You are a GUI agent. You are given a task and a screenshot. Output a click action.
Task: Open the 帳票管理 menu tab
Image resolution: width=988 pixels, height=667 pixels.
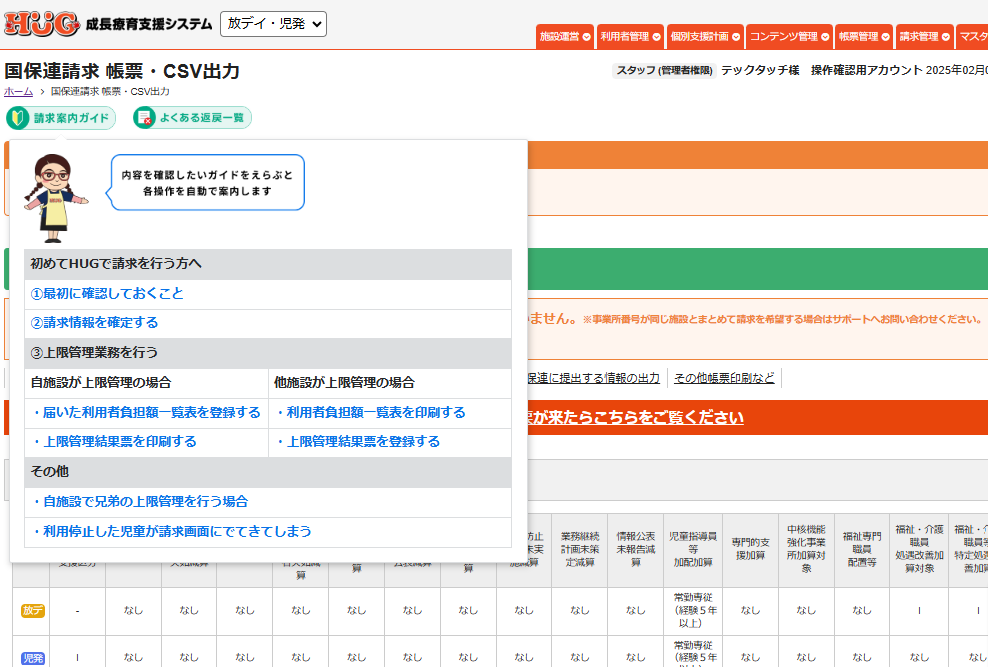(x=863, y=37)
